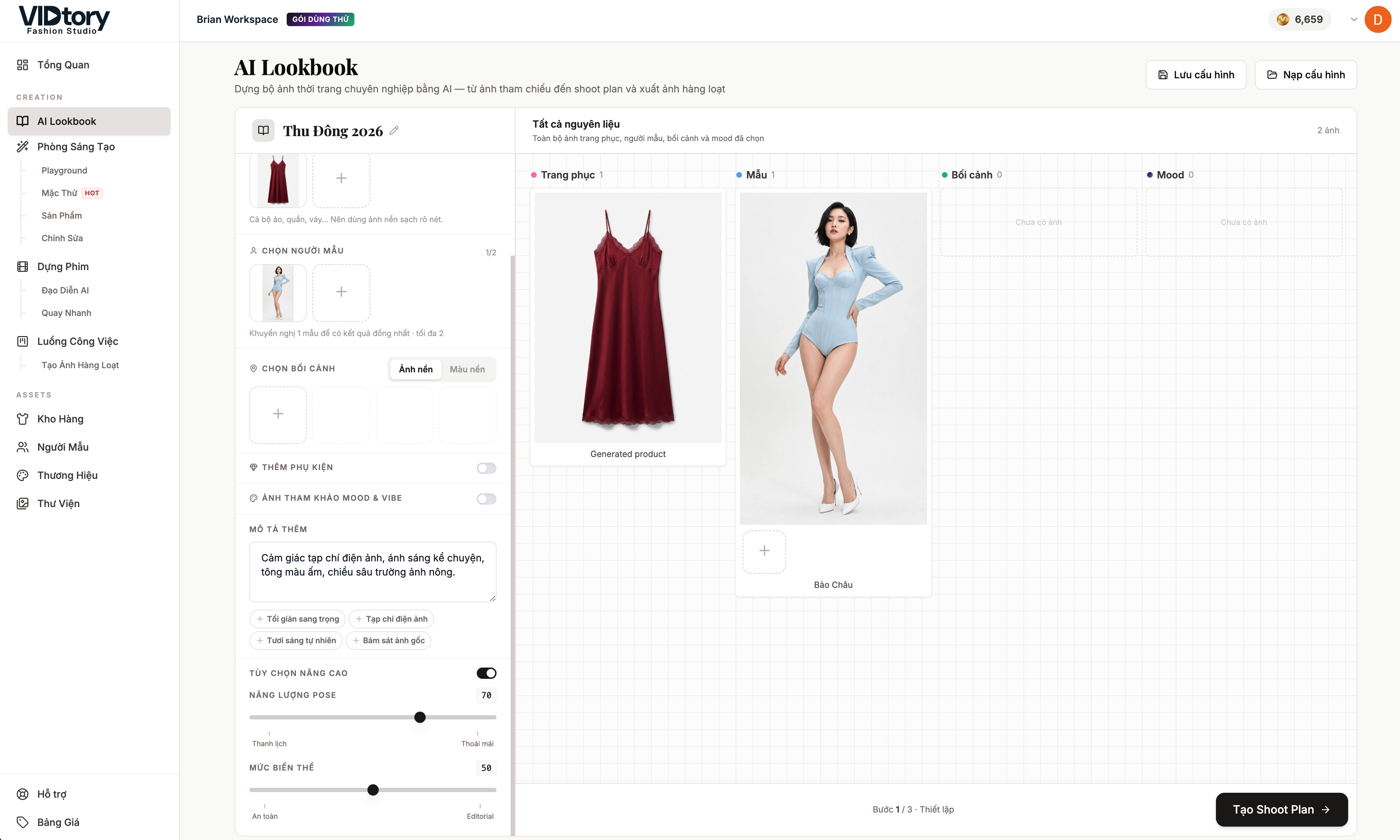The image size is (1400, 840).
Task: Click the Mood 'Chưa có ảnh' placeholder
Action: [1244, 223]
